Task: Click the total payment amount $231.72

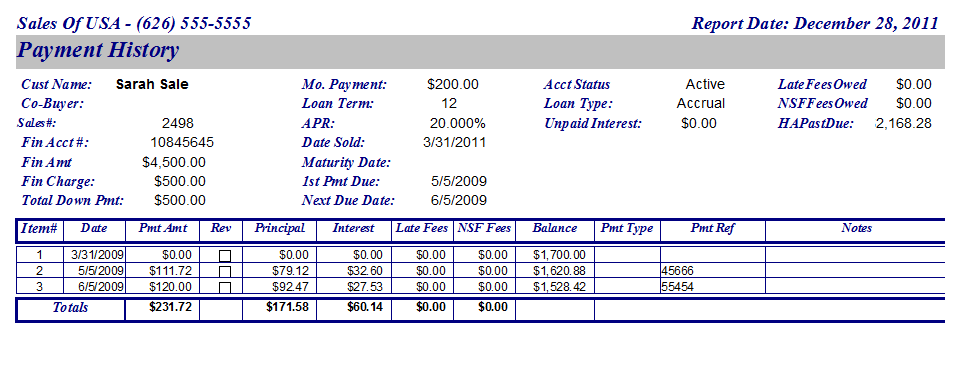Action: pyautogui.click(x=171, y=307)
